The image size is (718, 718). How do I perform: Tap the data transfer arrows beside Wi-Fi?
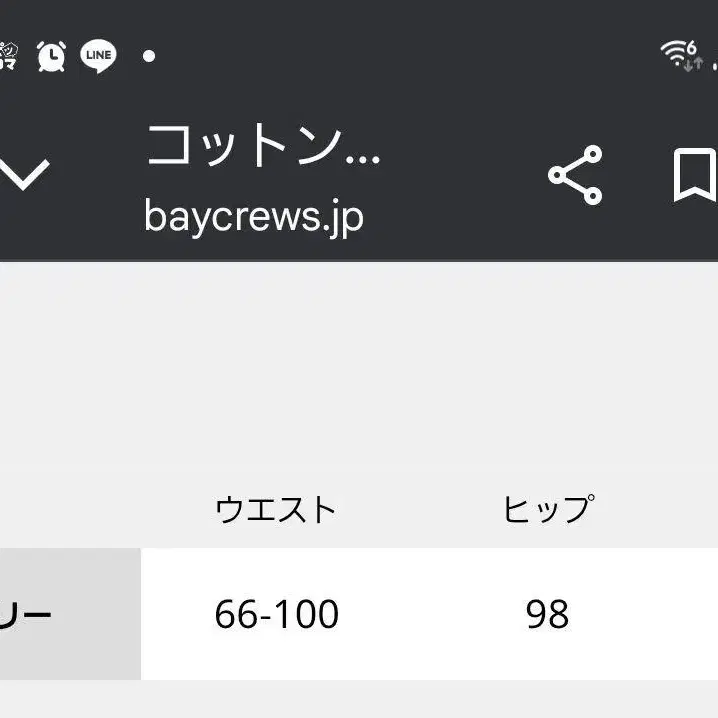pos(693,64)
